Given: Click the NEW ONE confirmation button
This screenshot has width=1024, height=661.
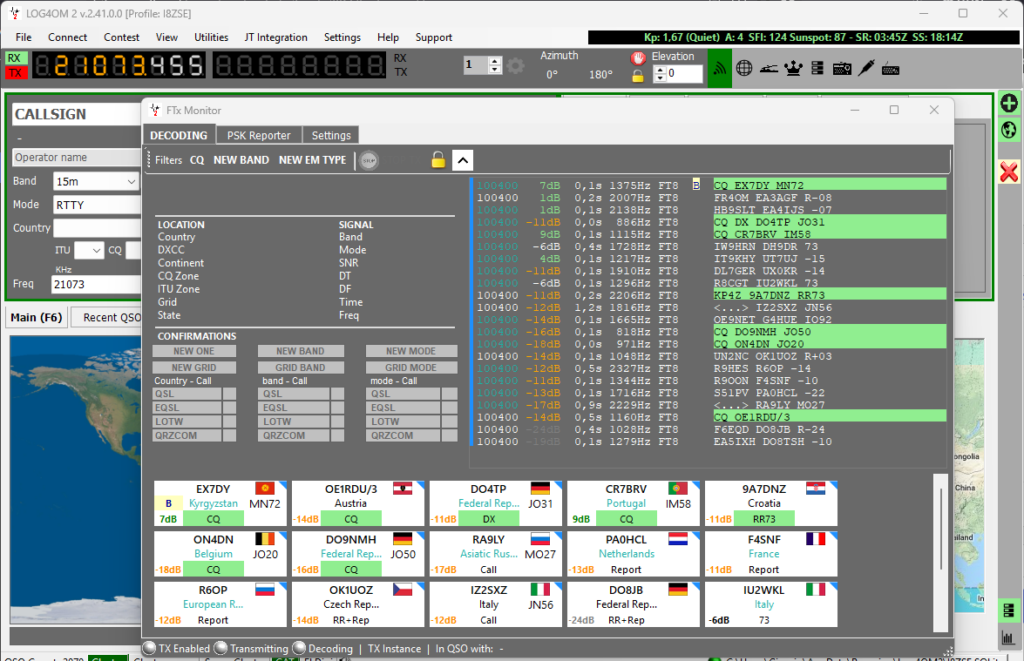Looking at the screenshot, I should (x=194, y=351).
